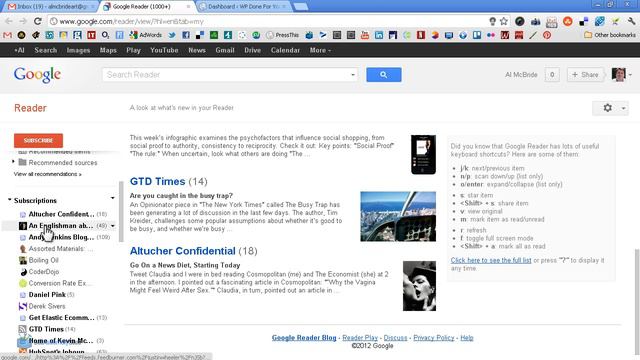This screenshot has height=360, width=640.
Task: Reload the page with the refresh icon
Action: coord(38,21)
